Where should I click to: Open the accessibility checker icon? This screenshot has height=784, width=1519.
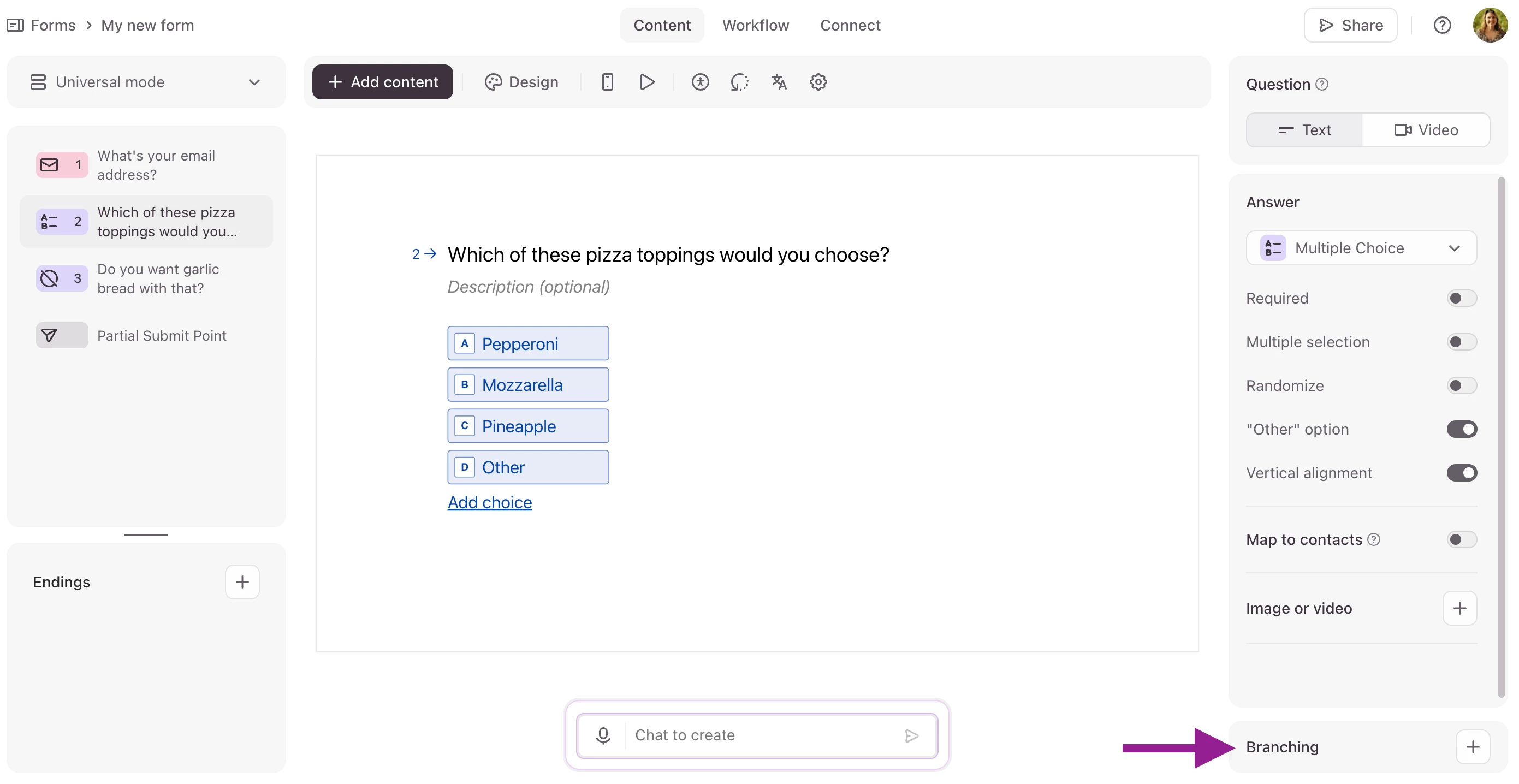700,82
